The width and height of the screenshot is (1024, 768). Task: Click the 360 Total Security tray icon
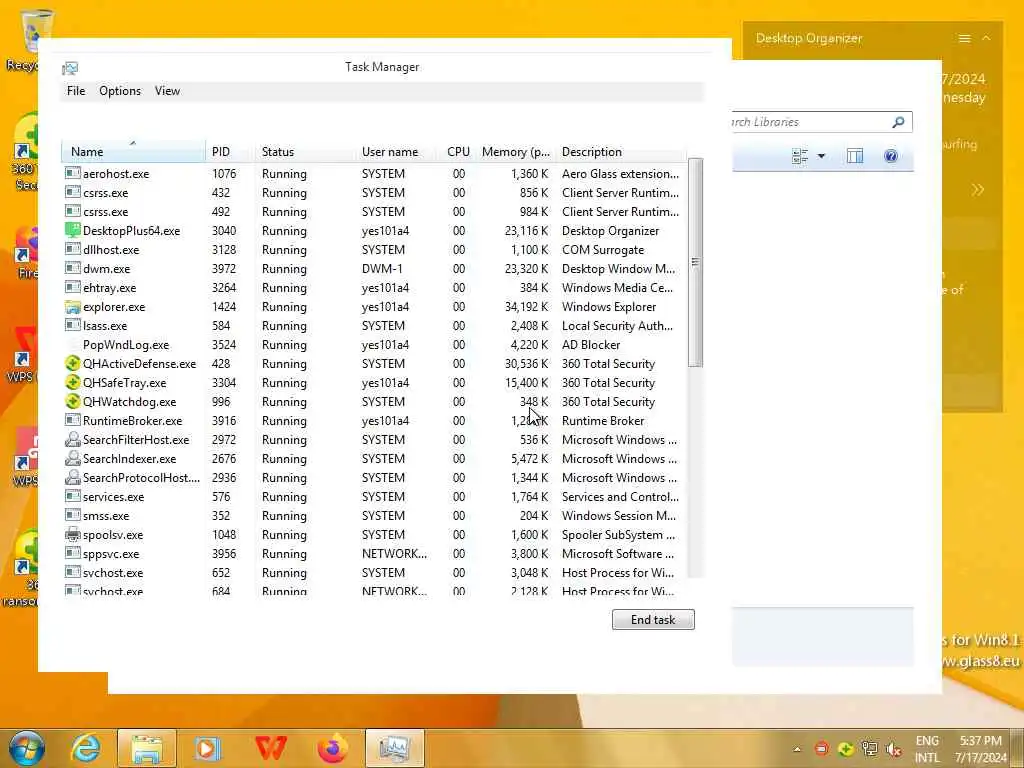tap(846, 749)
